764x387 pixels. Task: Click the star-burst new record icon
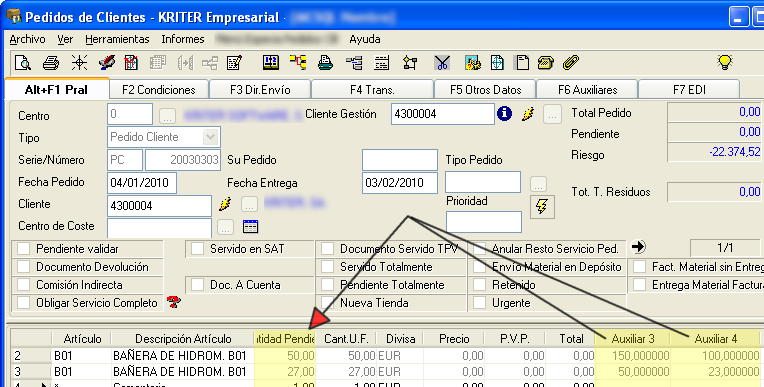79,63
